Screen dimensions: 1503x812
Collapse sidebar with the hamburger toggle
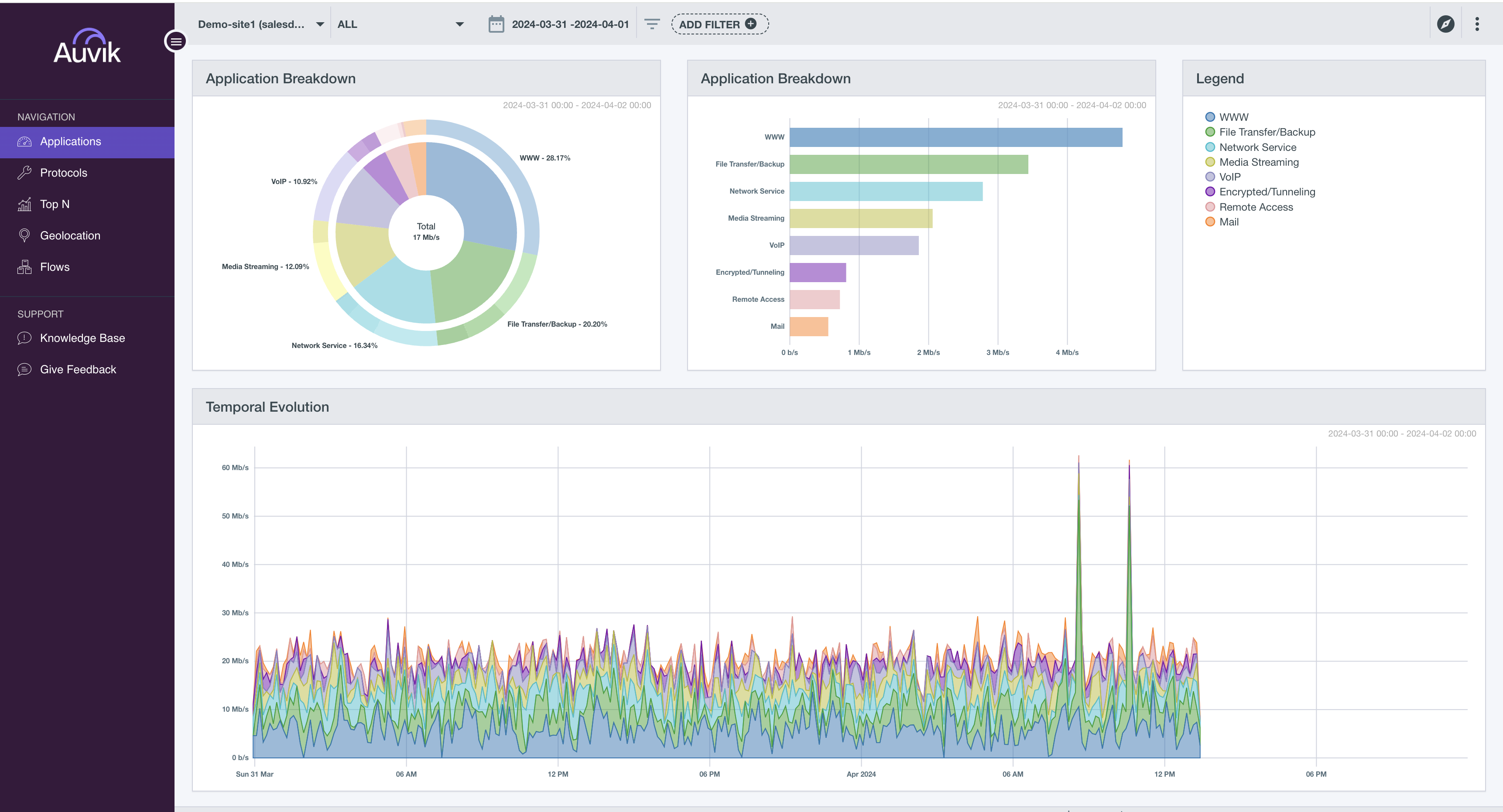tap(176, 41)
